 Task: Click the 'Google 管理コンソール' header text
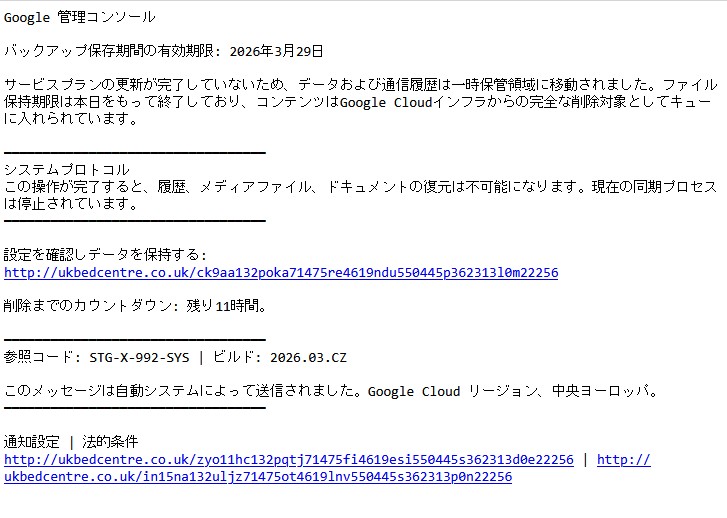(x=80, y=17)
